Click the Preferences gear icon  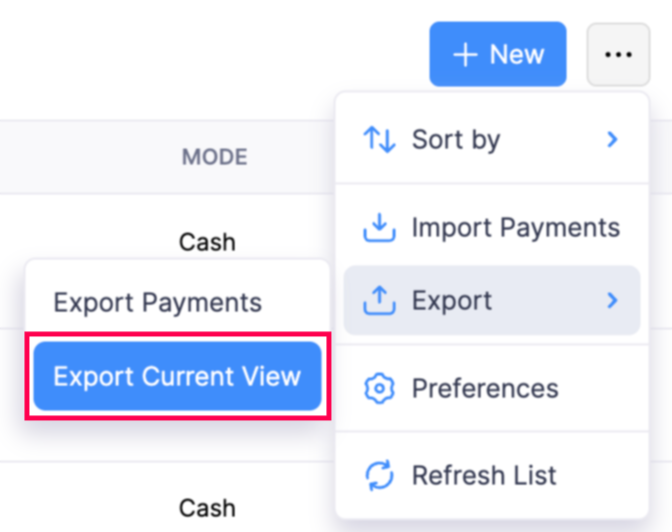[x=379, y=388]
